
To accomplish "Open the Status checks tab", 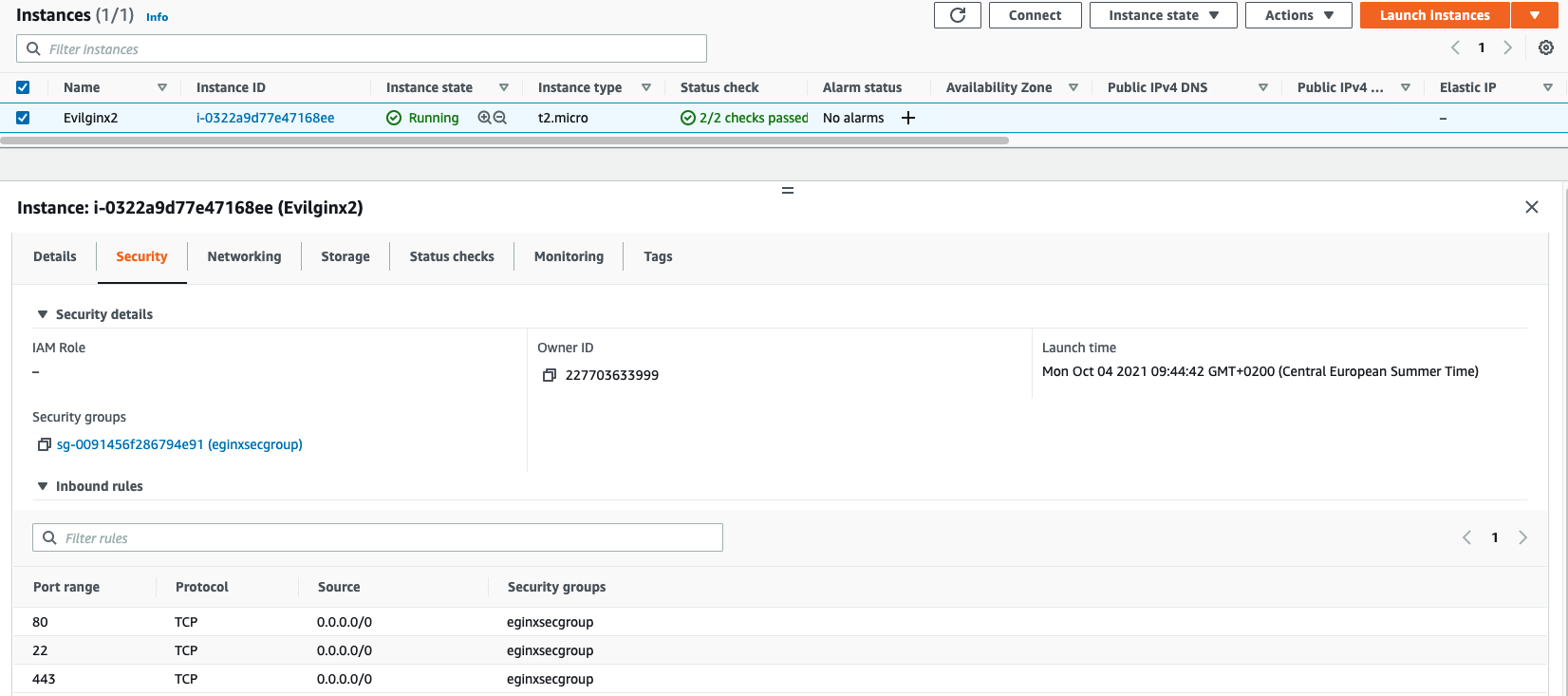I will tap(452, 256).
